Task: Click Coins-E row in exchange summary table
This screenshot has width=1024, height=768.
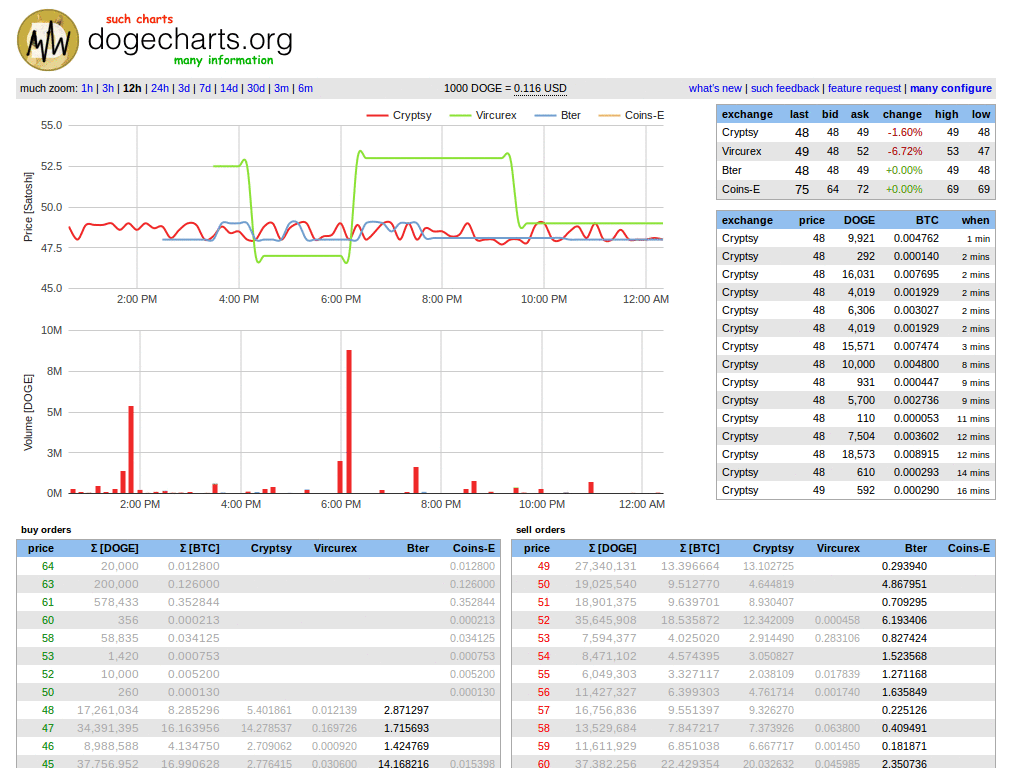Action: coord(856,189)
